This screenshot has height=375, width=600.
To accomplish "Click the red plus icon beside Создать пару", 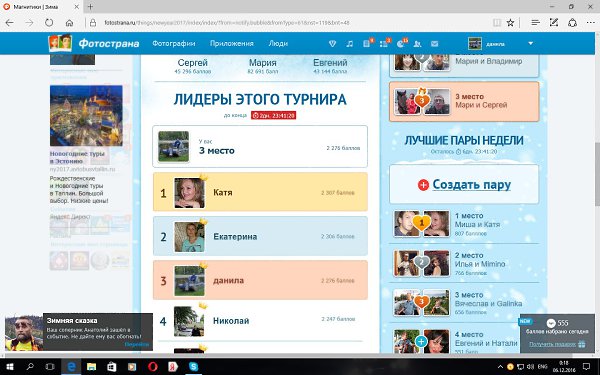I will coord(423,185).
